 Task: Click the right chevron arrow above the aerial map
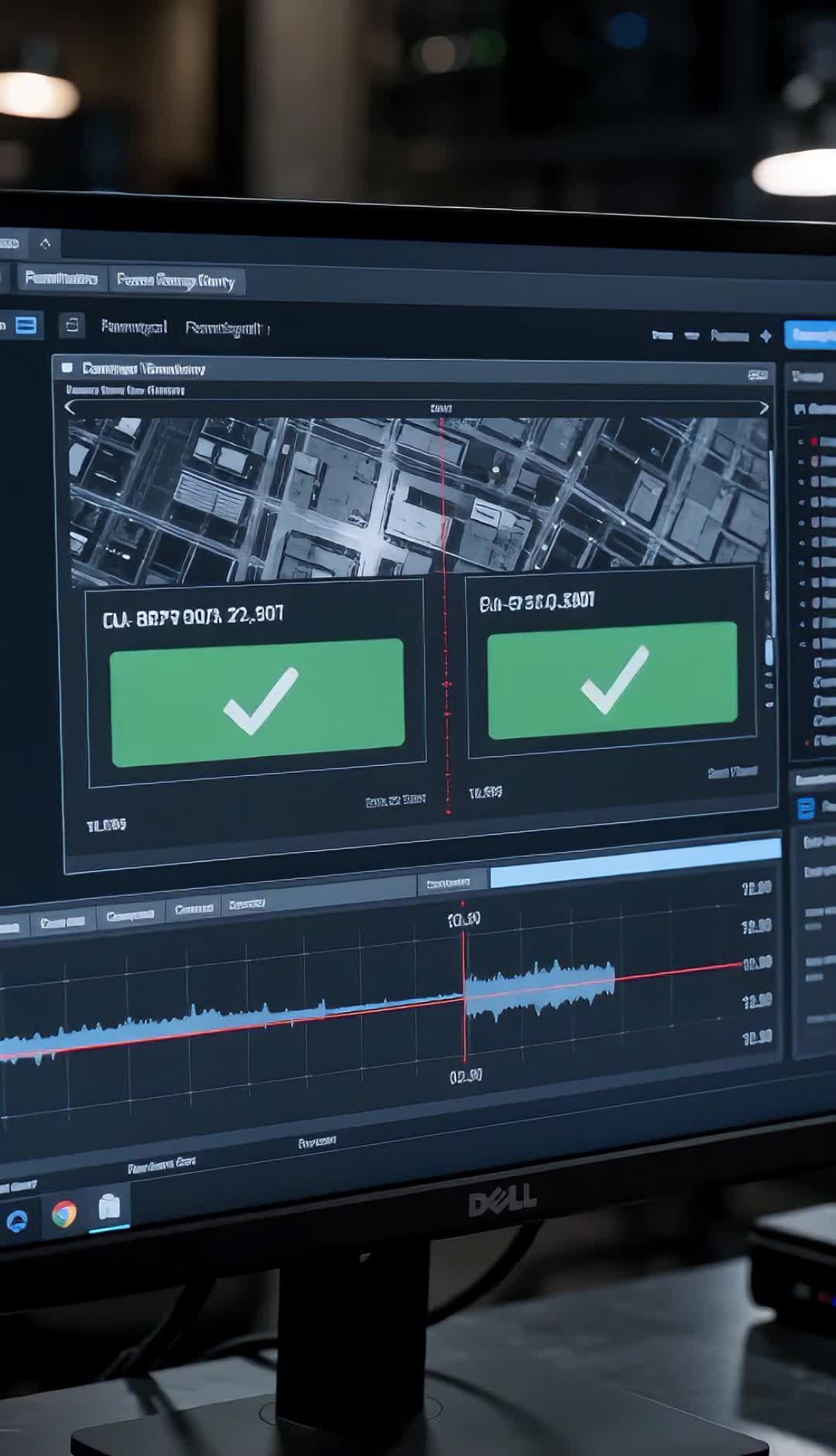click(x=764, y=407)
